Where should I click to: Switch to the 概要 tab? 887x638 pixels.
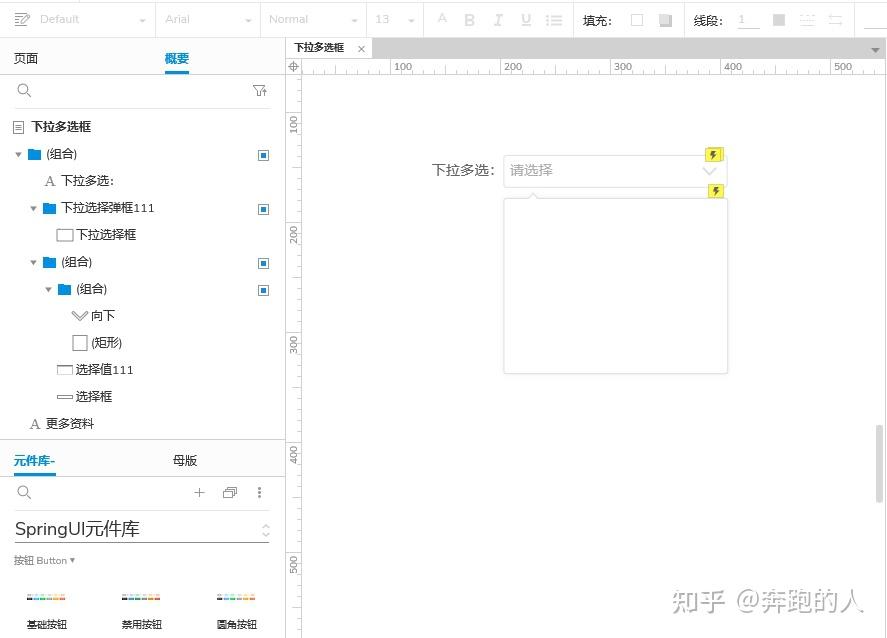(x=176, y=58)
